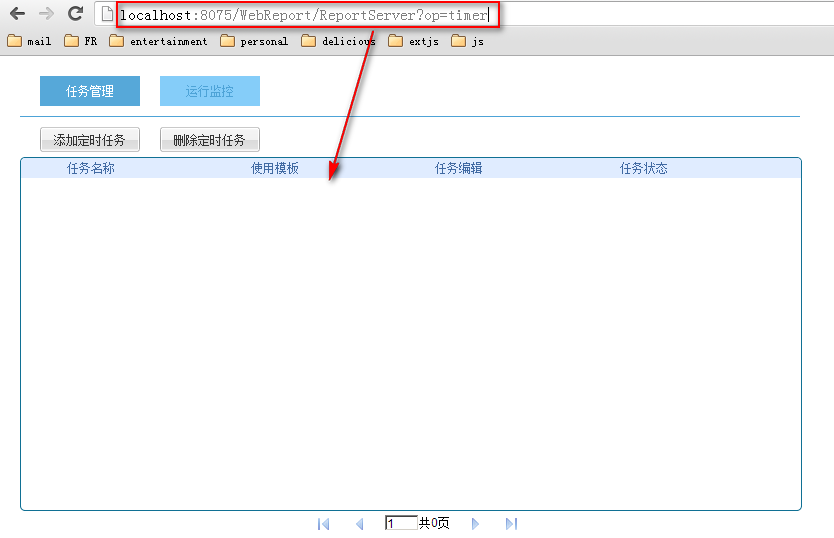This screenshot has height=538, width=834.
Task: Open the js bookmark folder
Action: tap(467, 41)
